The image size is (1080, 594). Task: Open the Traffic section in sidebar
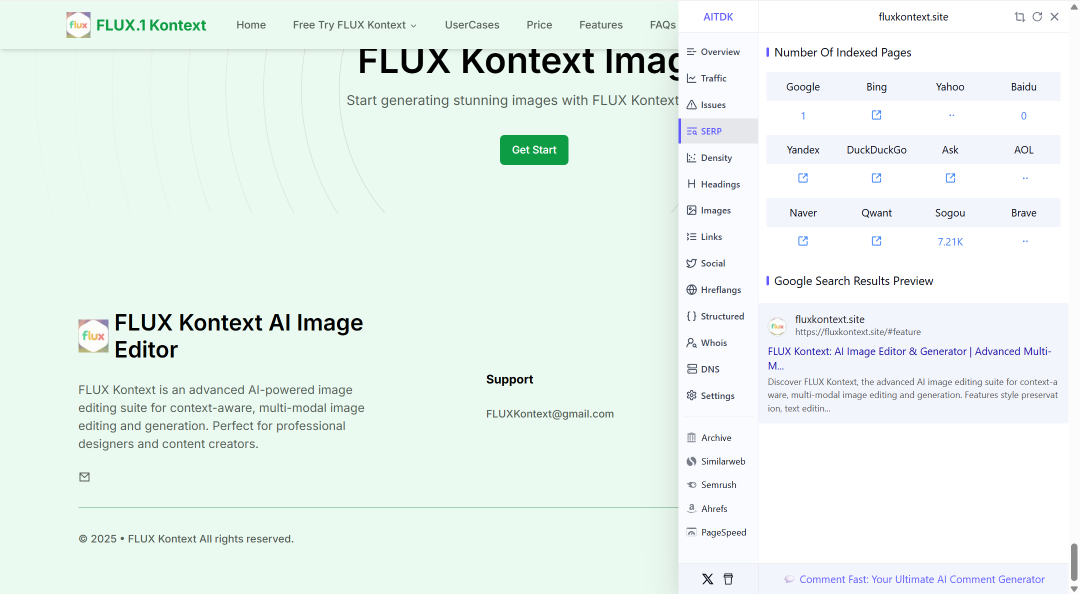coord(718,79)
